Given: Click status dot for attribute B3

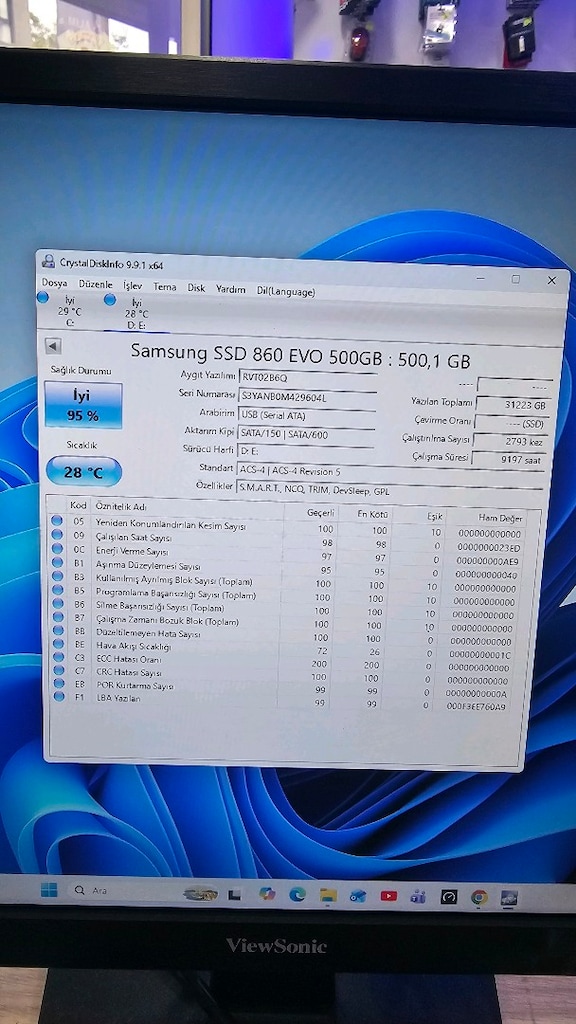Looking at the screenshot, I should click(57, 577).
